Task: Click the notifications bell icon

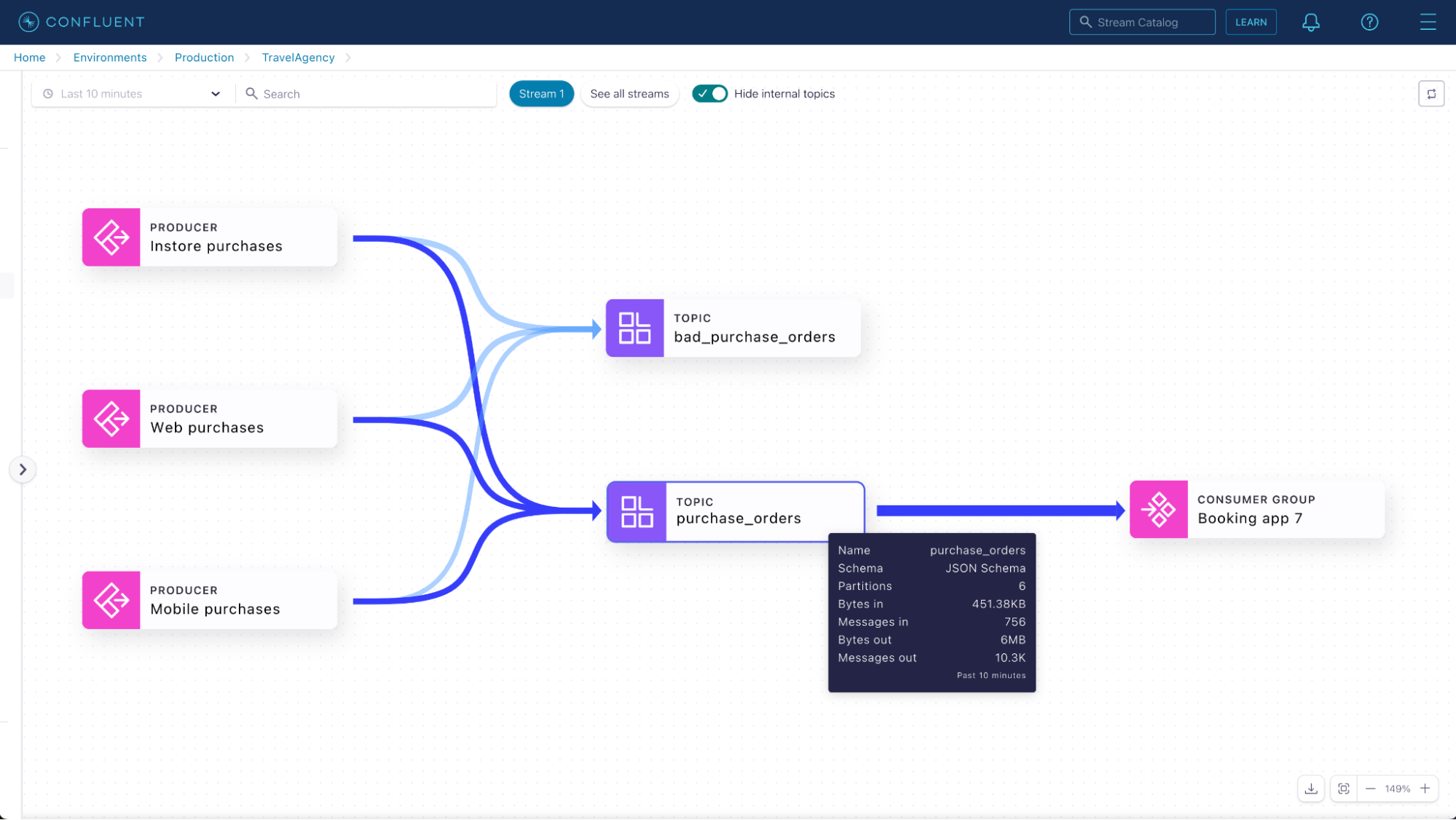Action: 1310,22
